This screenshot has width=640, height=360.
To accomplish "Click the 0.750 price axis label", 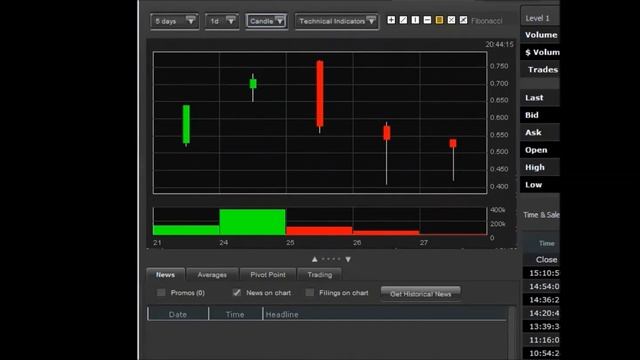I will [499, 66].
